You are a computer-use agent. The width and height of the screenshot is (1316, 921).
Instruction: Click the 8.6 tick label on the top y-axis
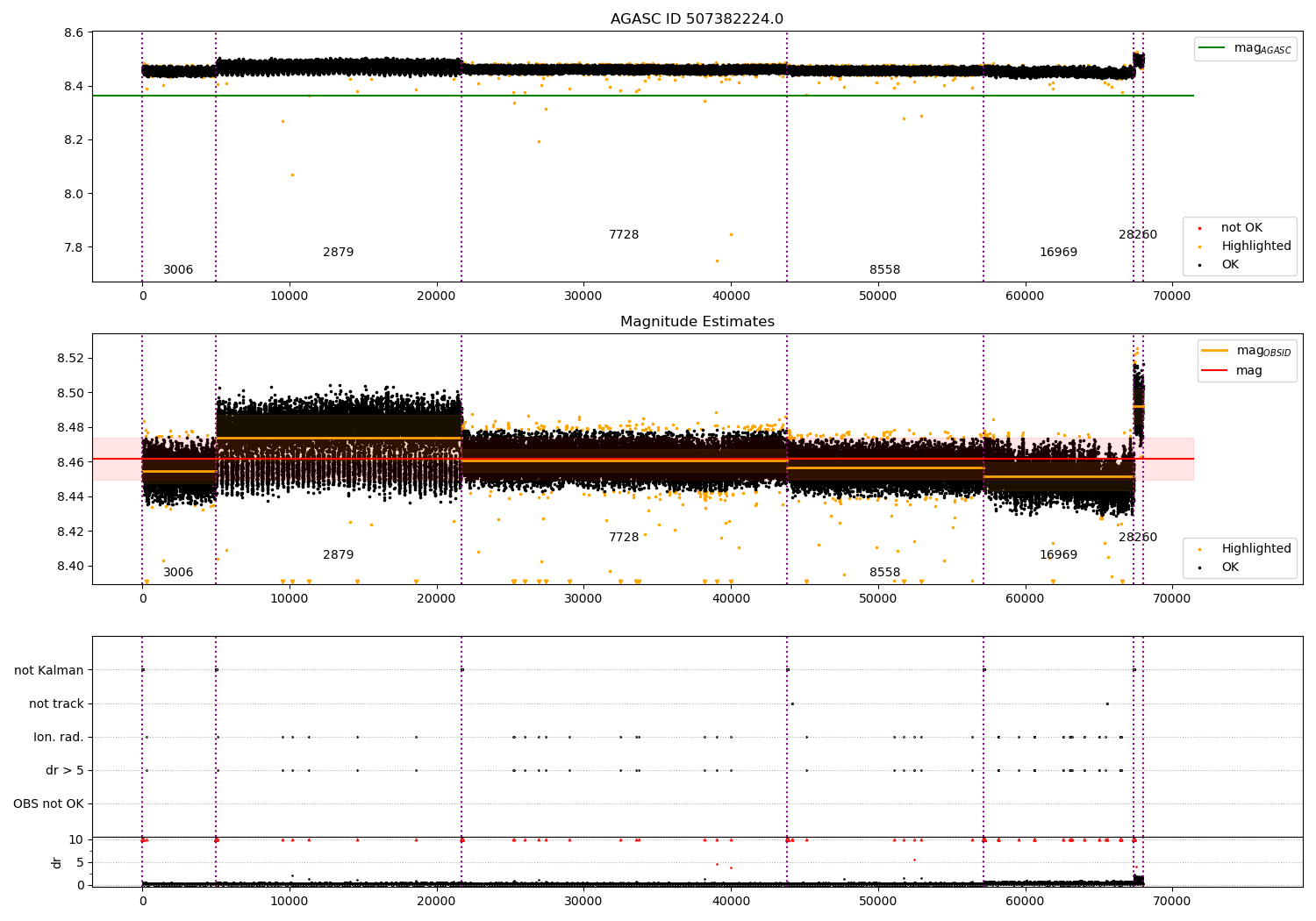pos(75,33)
